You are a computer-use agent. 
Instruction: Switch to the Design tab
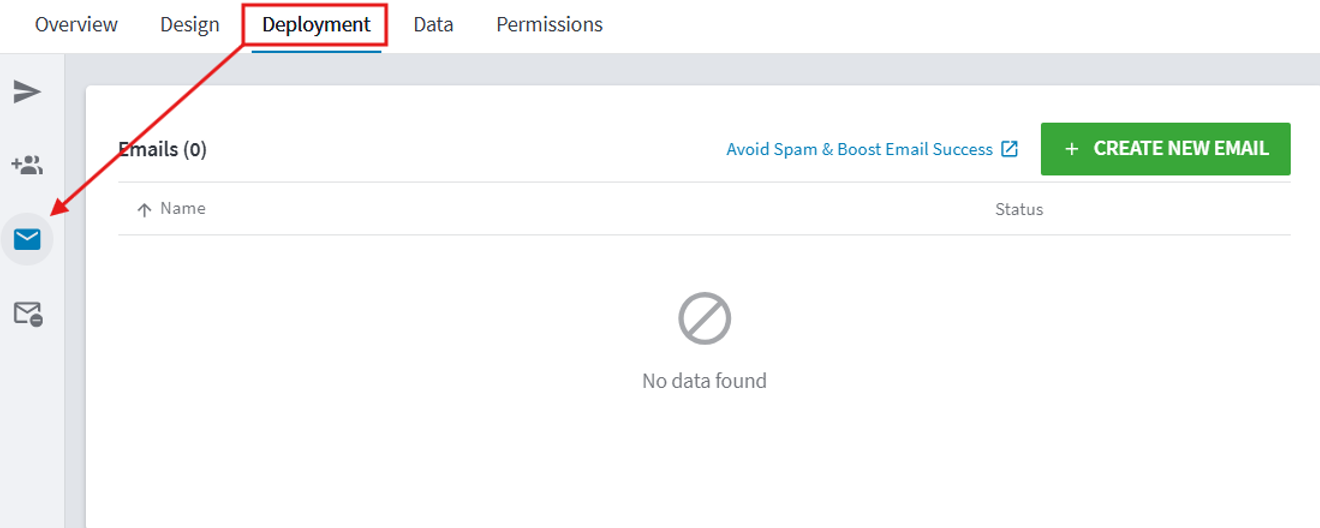[190, 24]
